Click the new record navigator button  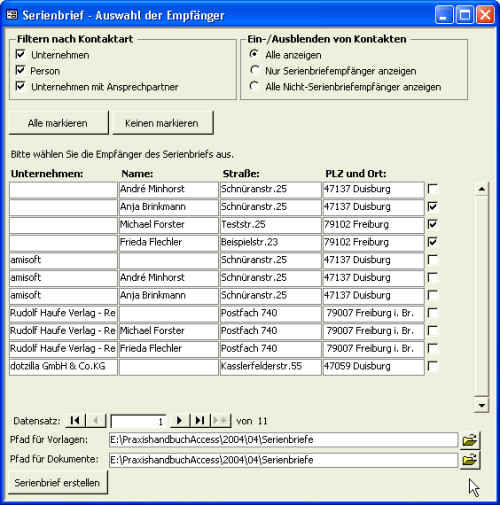click(221, 421)
